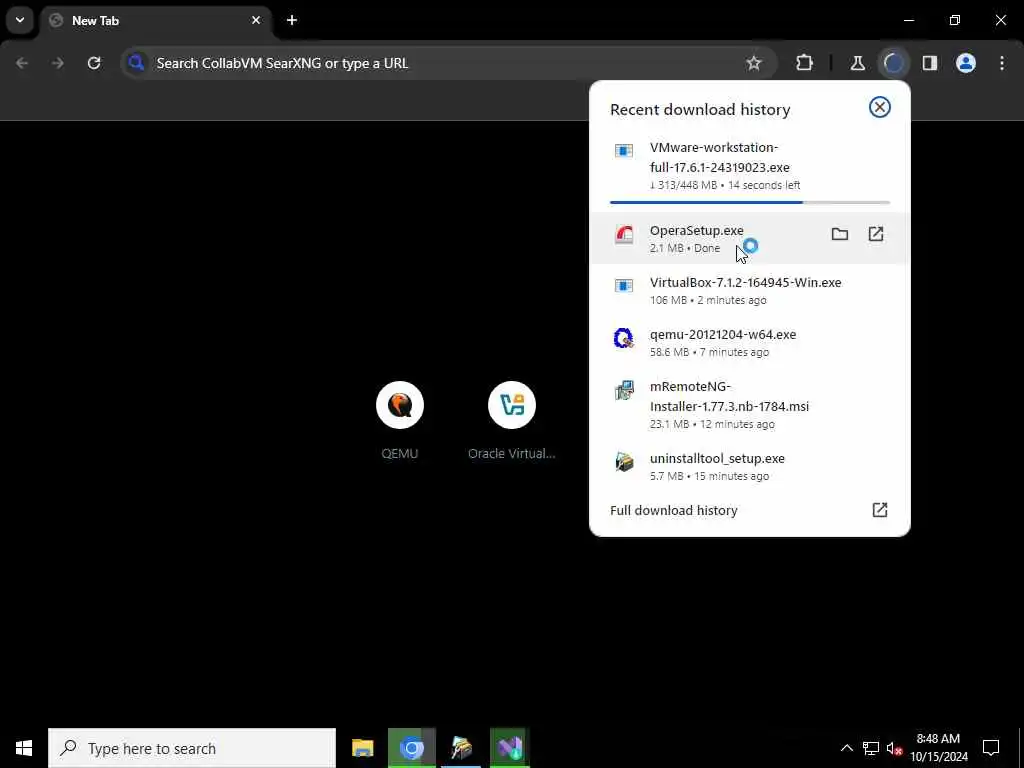The width and height of the screenshot is (1024, 768).
Task: Reload the current page
Action: (x=94, y=63)
